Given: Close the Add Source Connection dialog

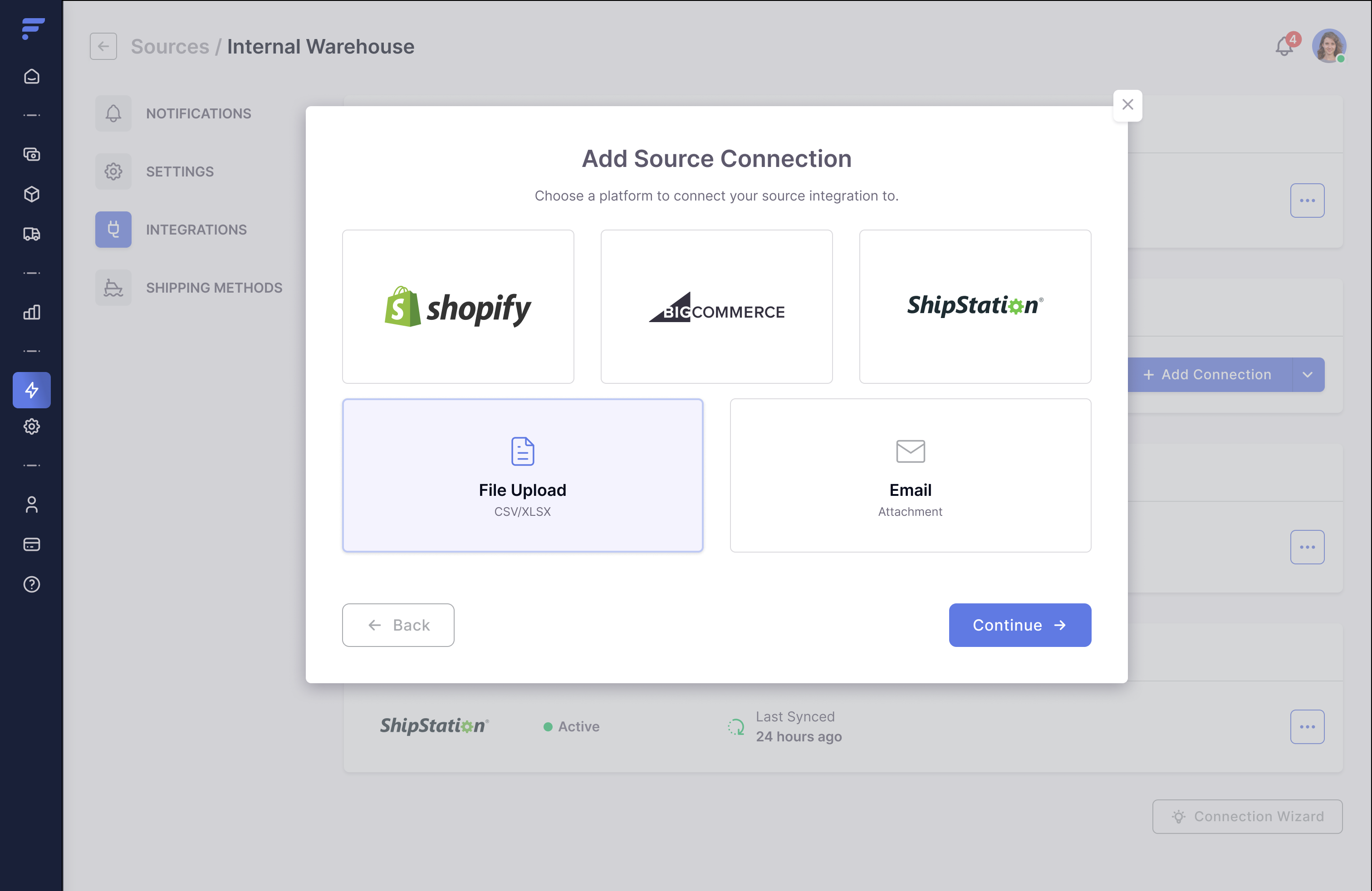Looking at the screenshot, I should [1127, 105].
